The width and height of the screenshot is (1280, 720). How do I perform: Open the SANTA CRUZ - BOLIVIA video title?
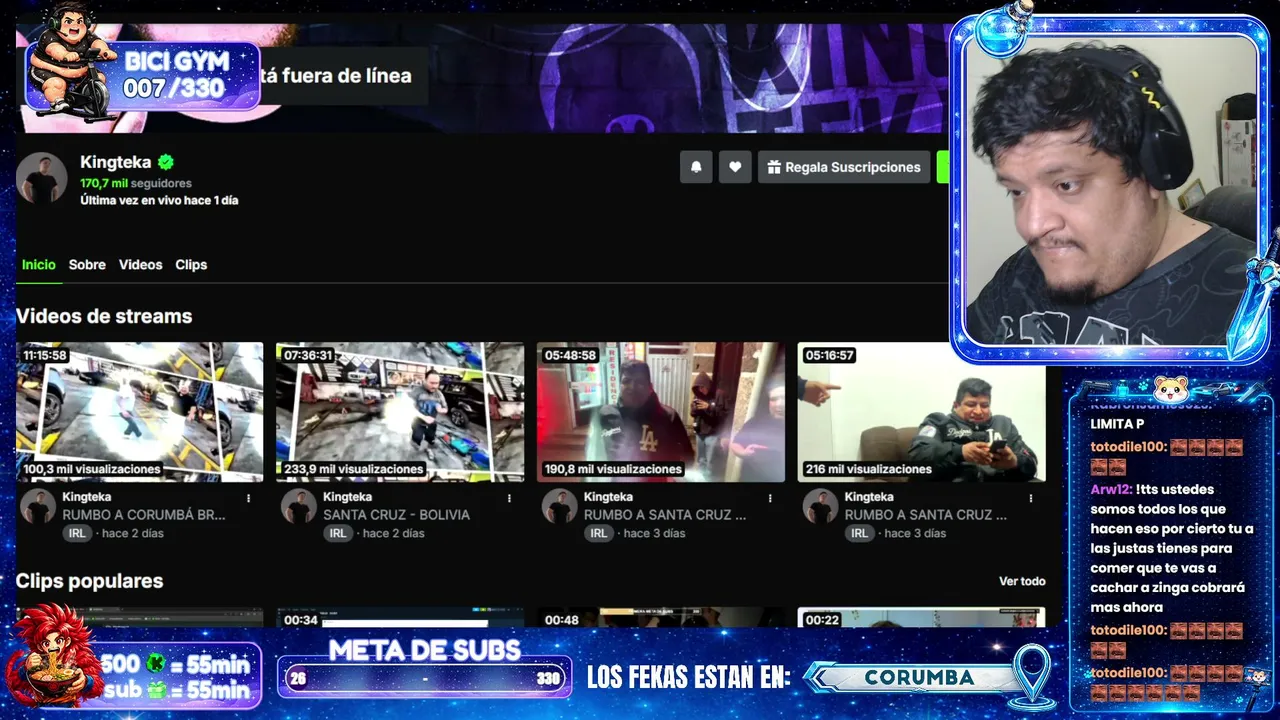point(396,515)
